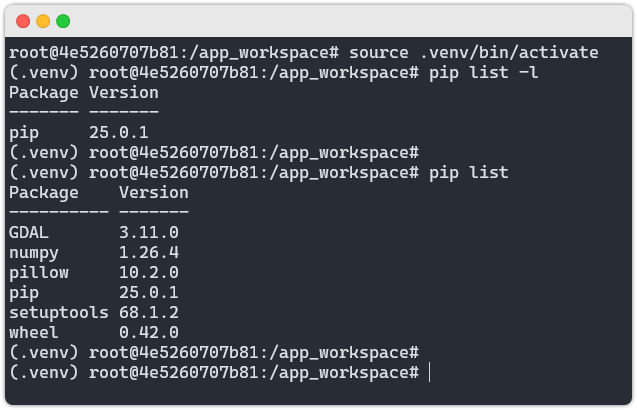Click the 'pip list -l' command
The image size is (637, 410).
483,73
